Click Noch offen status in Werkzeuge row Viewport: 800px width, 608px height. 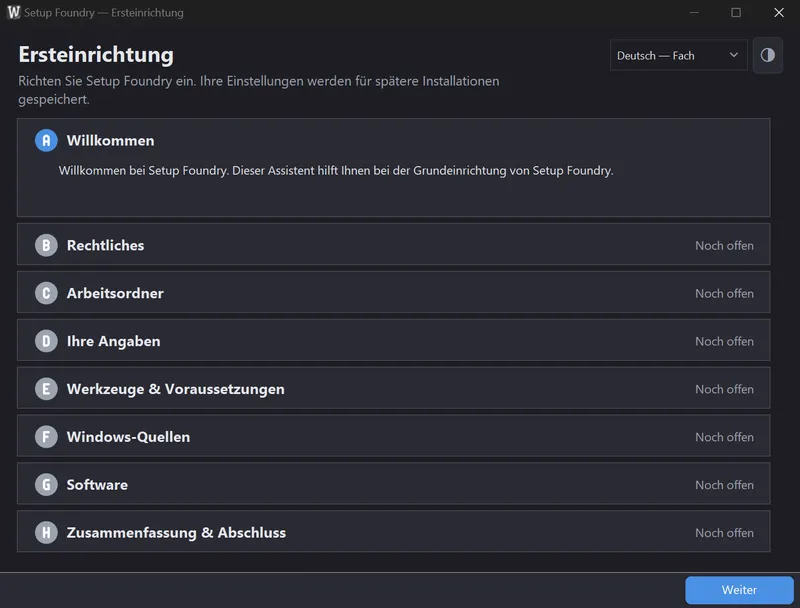pyautogui.click(x=724, y=389)
